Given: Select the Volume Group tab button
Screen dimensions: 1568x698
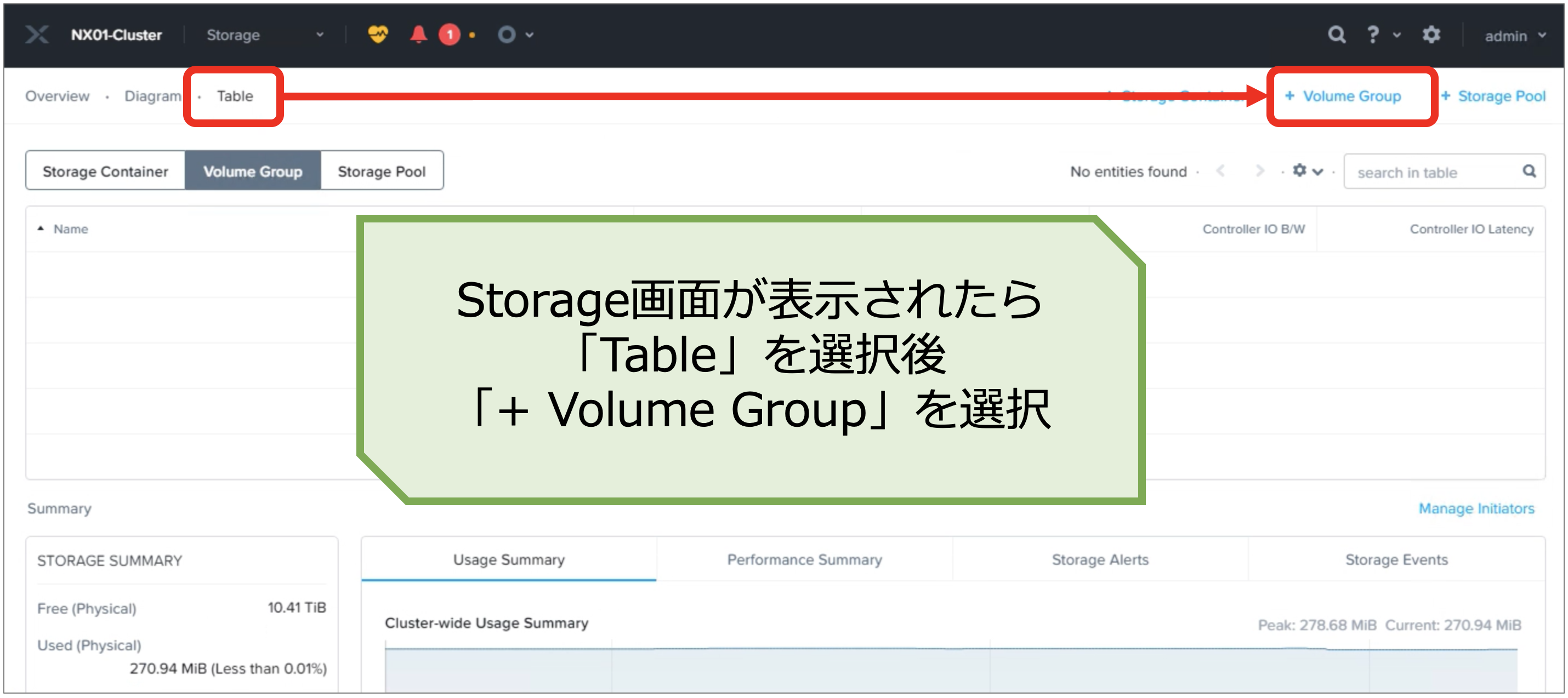Looking at the screenshot, I should (253, 171).
